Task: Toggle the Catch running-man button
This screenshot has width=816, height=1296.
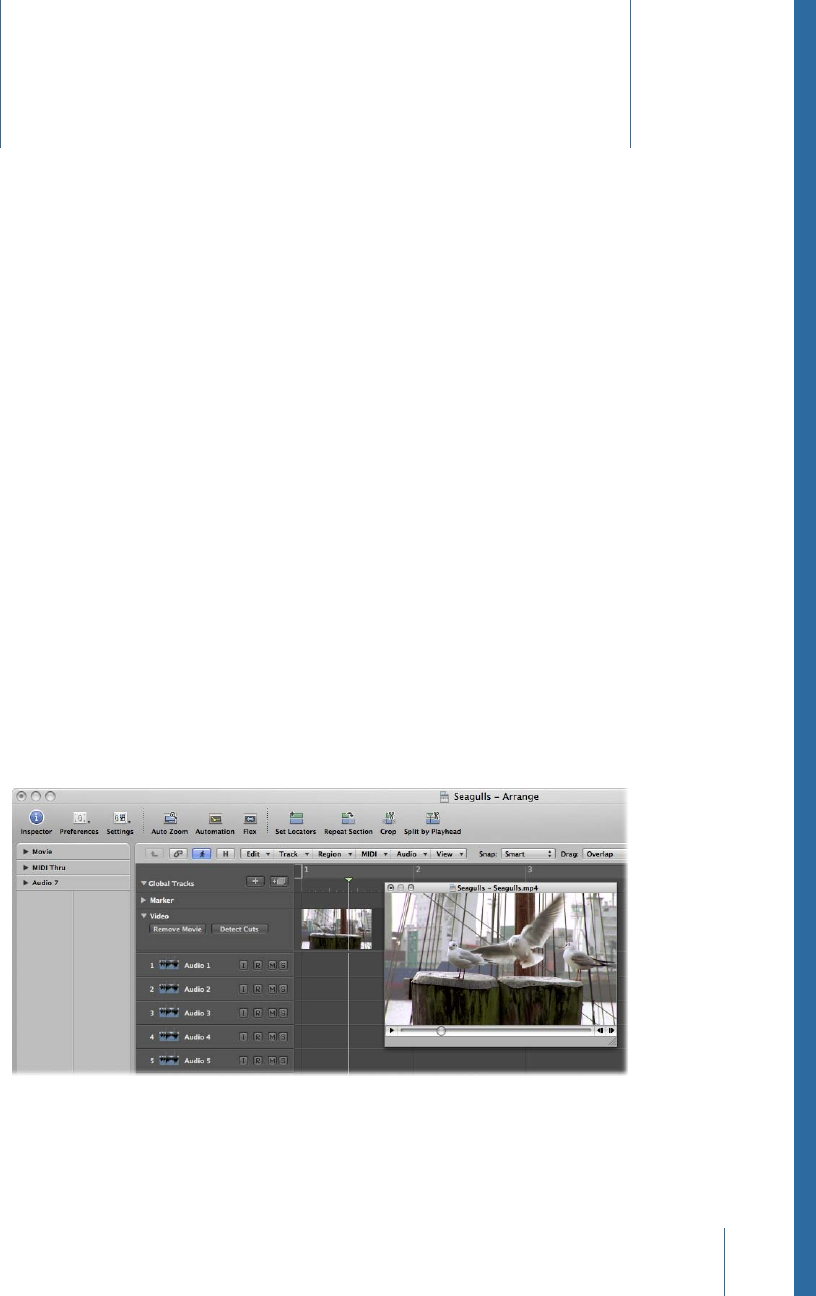Action: click(203, 854)
